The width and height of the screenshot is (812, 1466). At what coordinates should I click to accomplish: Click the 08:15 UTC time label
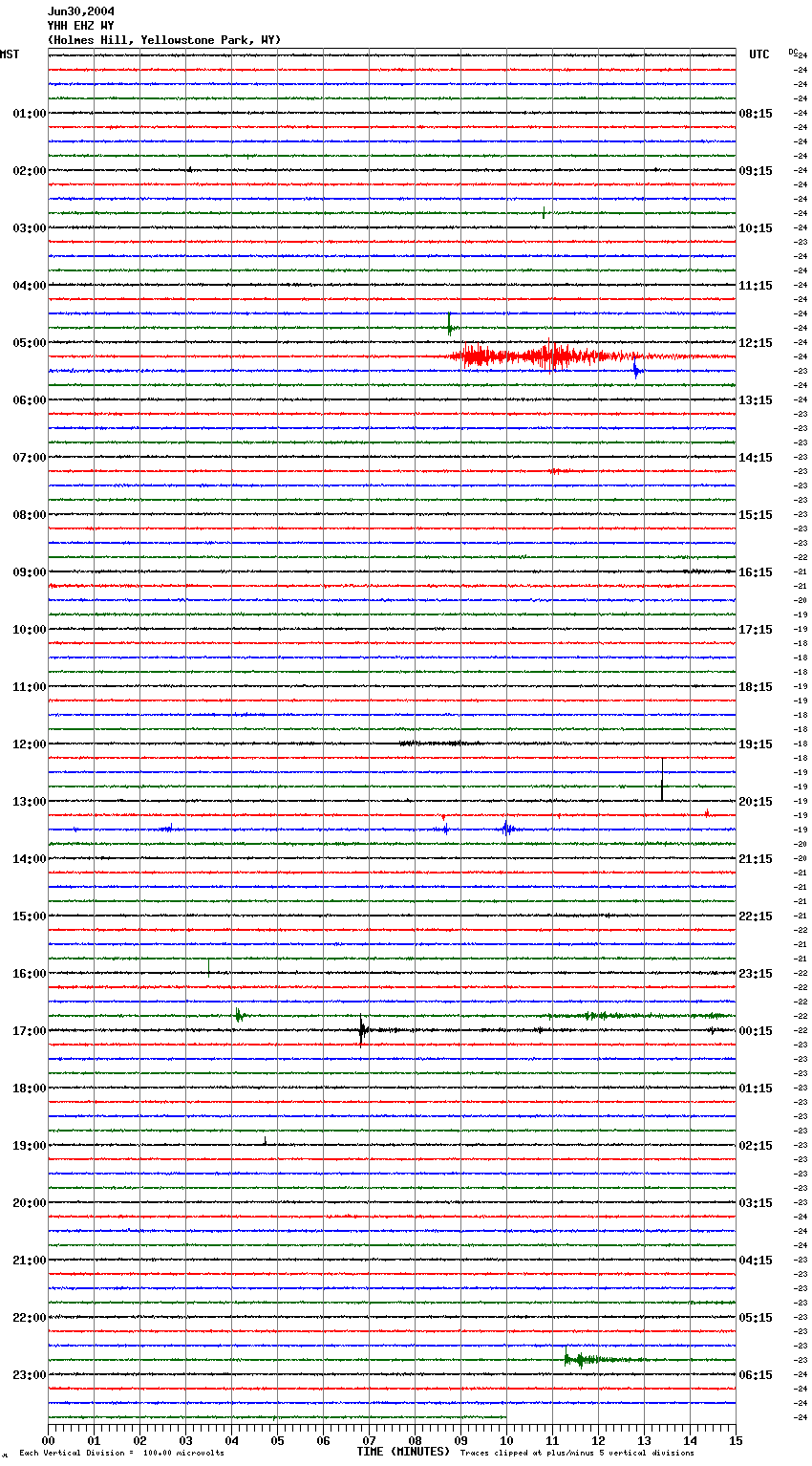point(756,114)
